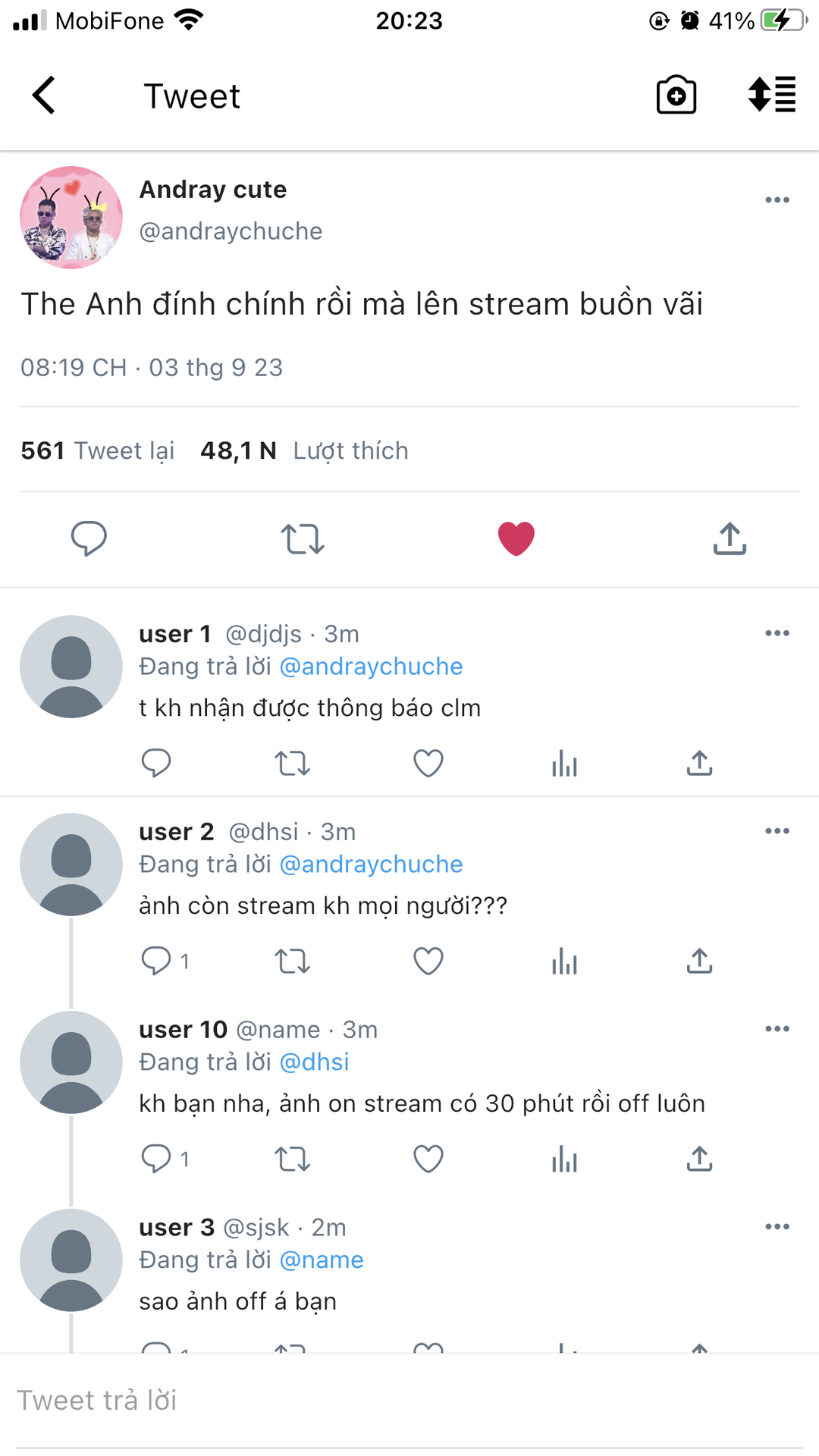Screen dimensions: 819x1456
Task: Open more options for main tweet
Action: point(777,200)
